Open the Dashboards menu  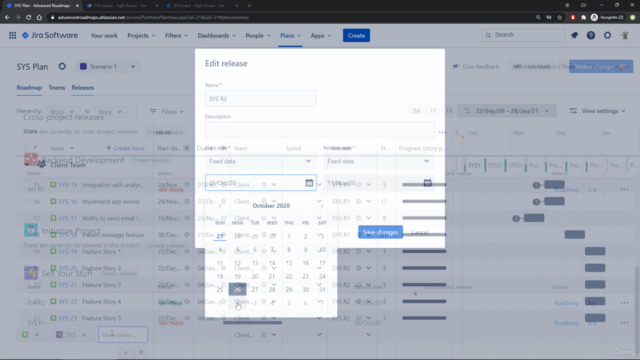pyautogui.click(x=217, y=36)
